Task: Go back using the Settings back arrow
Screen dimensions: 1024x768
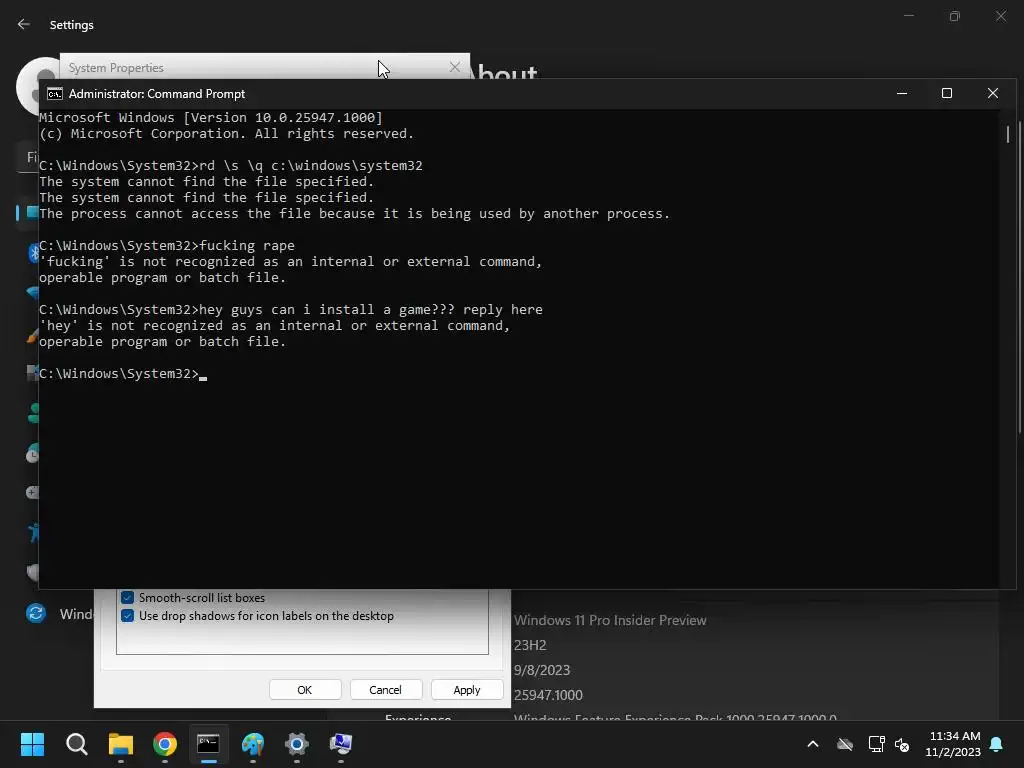Action: pos(24,24)
